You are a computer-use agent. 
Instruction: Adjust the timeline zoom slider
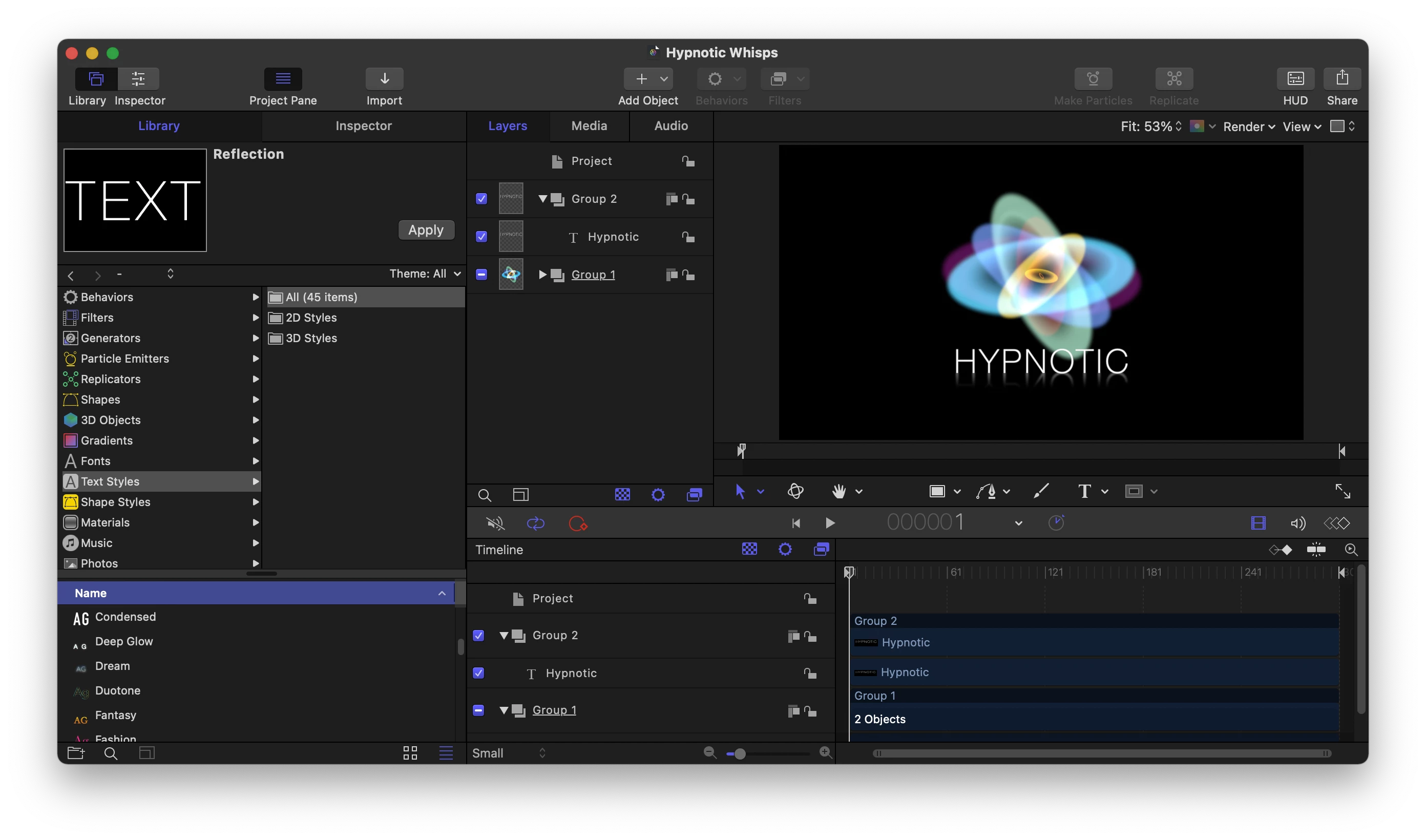coord(739,753)
